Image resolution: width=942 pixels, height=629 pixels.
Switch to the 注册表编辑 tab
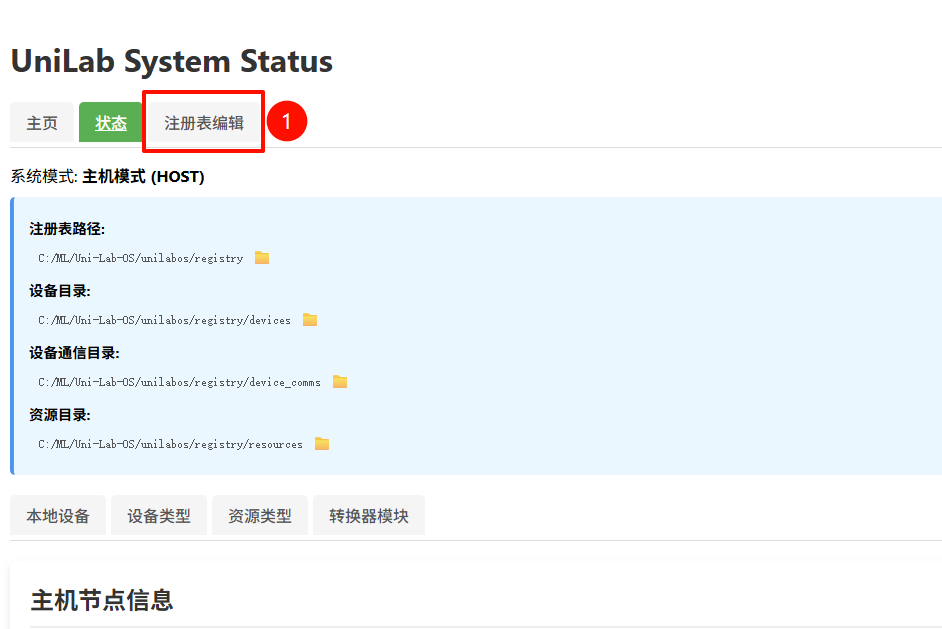pyautogui.click(x=204, y=123)
